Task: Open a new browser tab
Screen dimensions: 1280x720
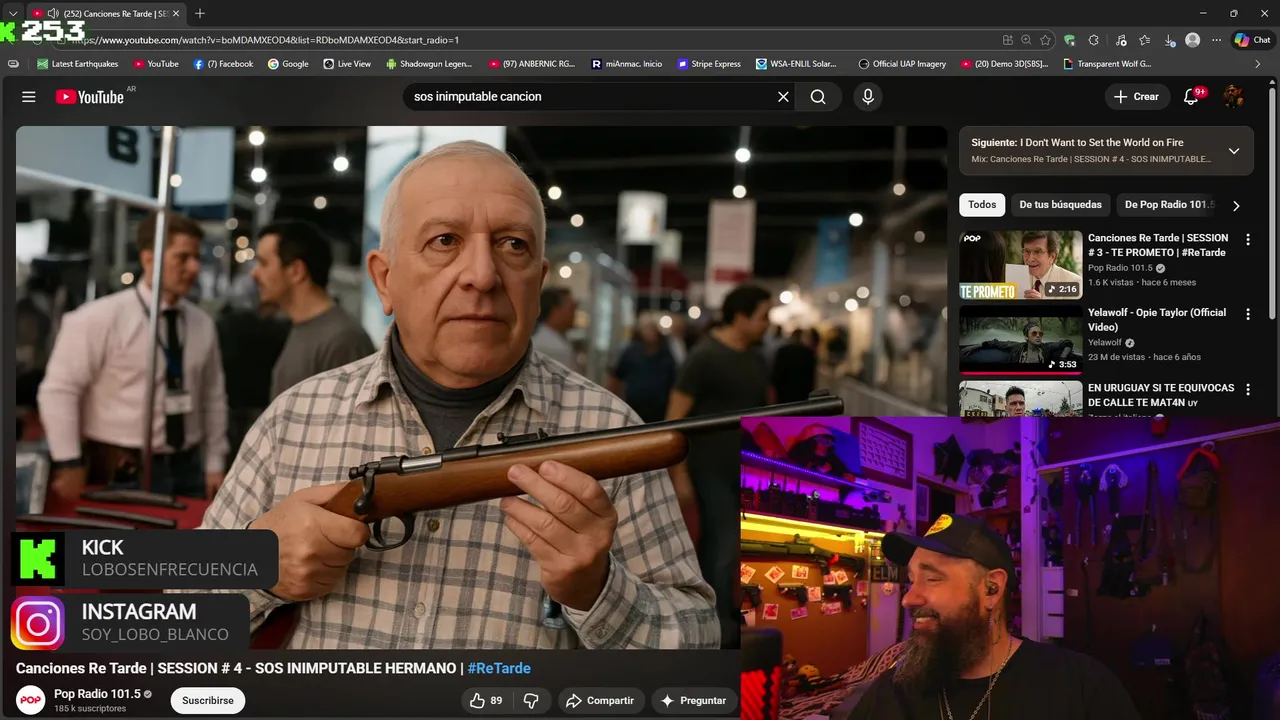Action: pos(200,13)
